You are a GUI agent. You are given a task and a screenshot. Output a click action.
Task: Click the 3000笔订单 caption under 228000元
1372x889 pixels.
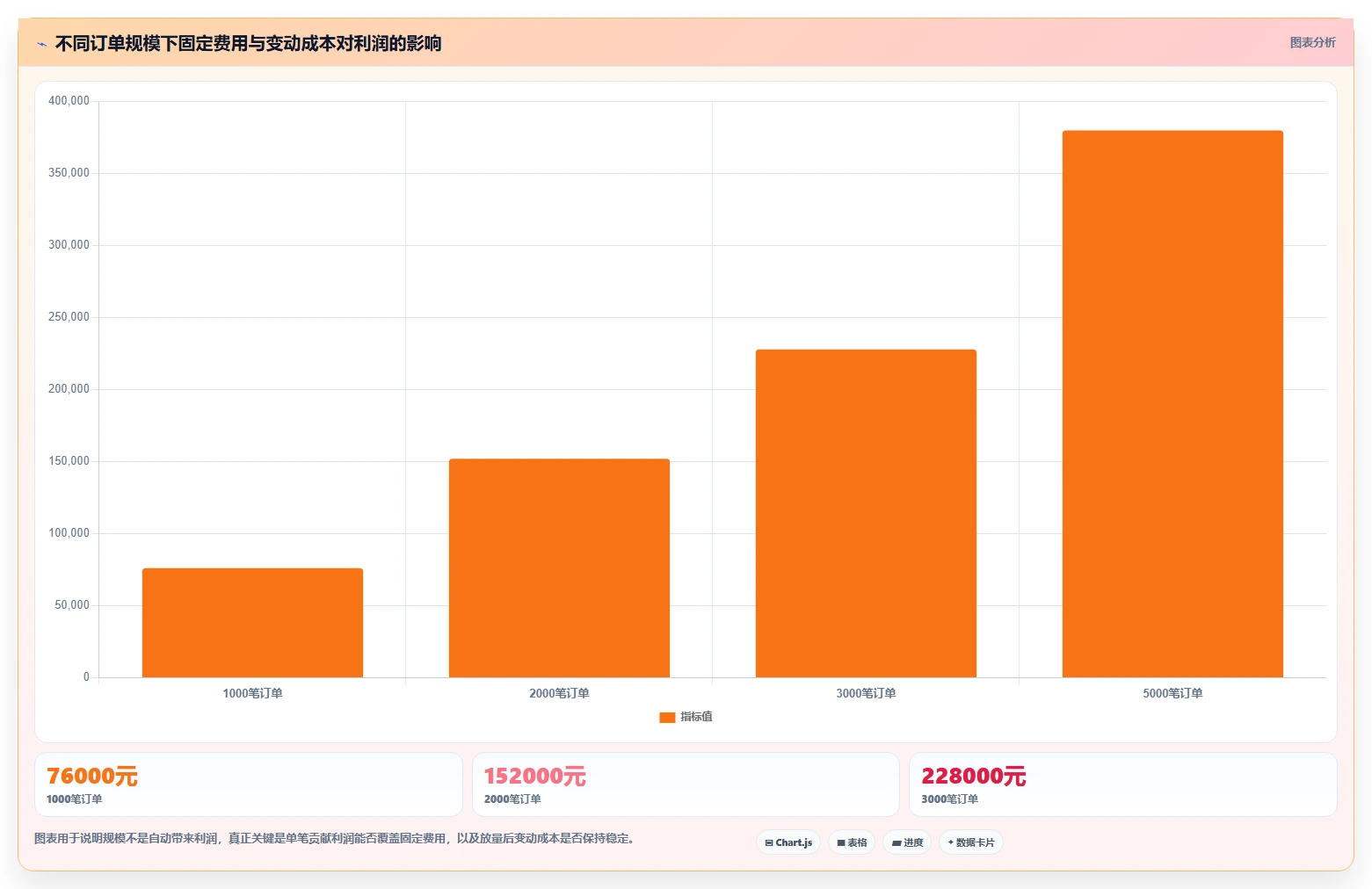click(x=950, y=799)
